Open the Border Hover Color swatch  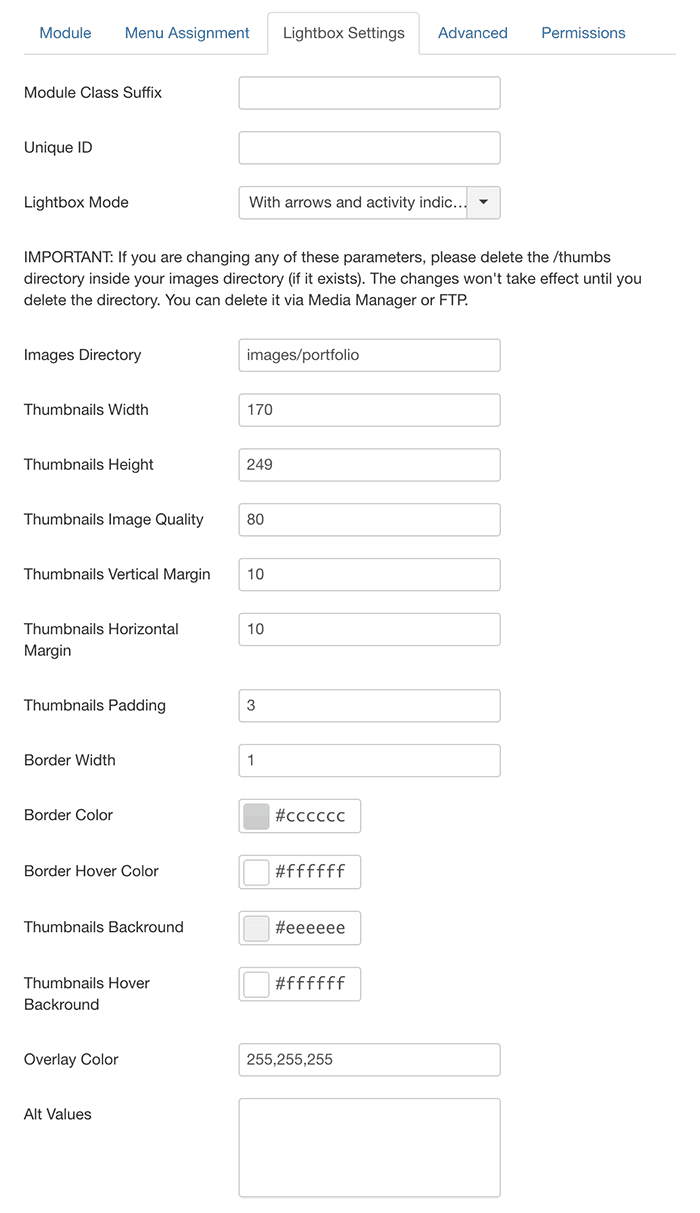click(x=257, y=872)
